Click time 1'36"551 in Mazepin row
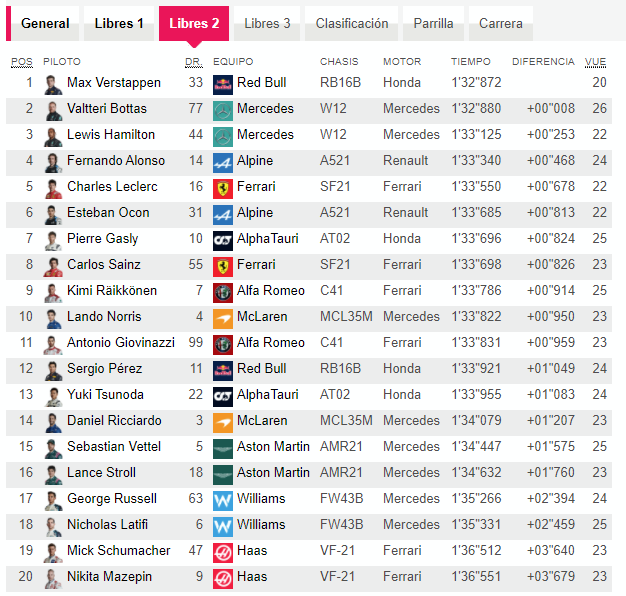Image resolution: width=626 pixels, height=596 pixels. coord(476,576)
